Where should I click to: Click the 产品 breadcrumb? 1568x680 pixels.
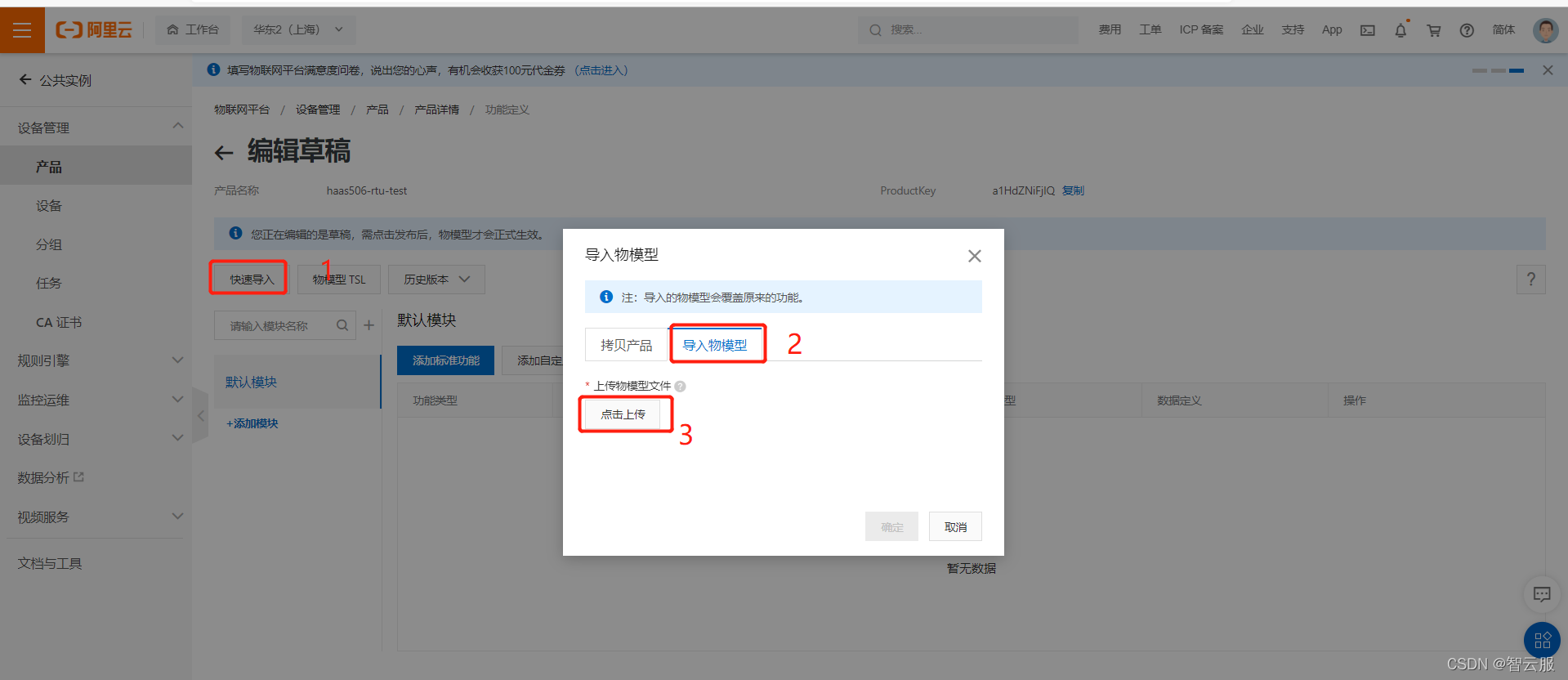[377, 110]
